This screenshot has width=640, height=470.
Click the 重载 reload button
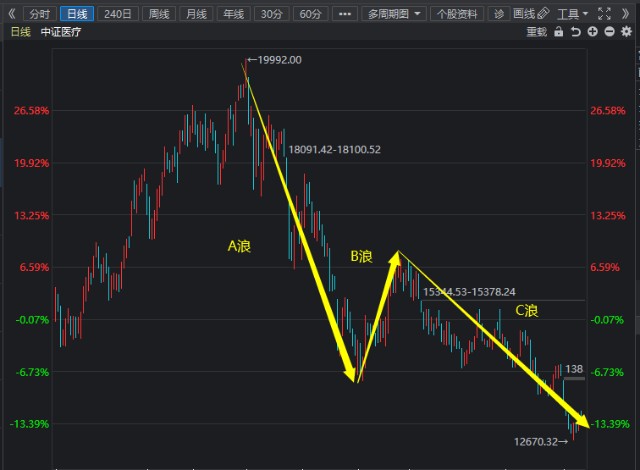pos(536,32)
